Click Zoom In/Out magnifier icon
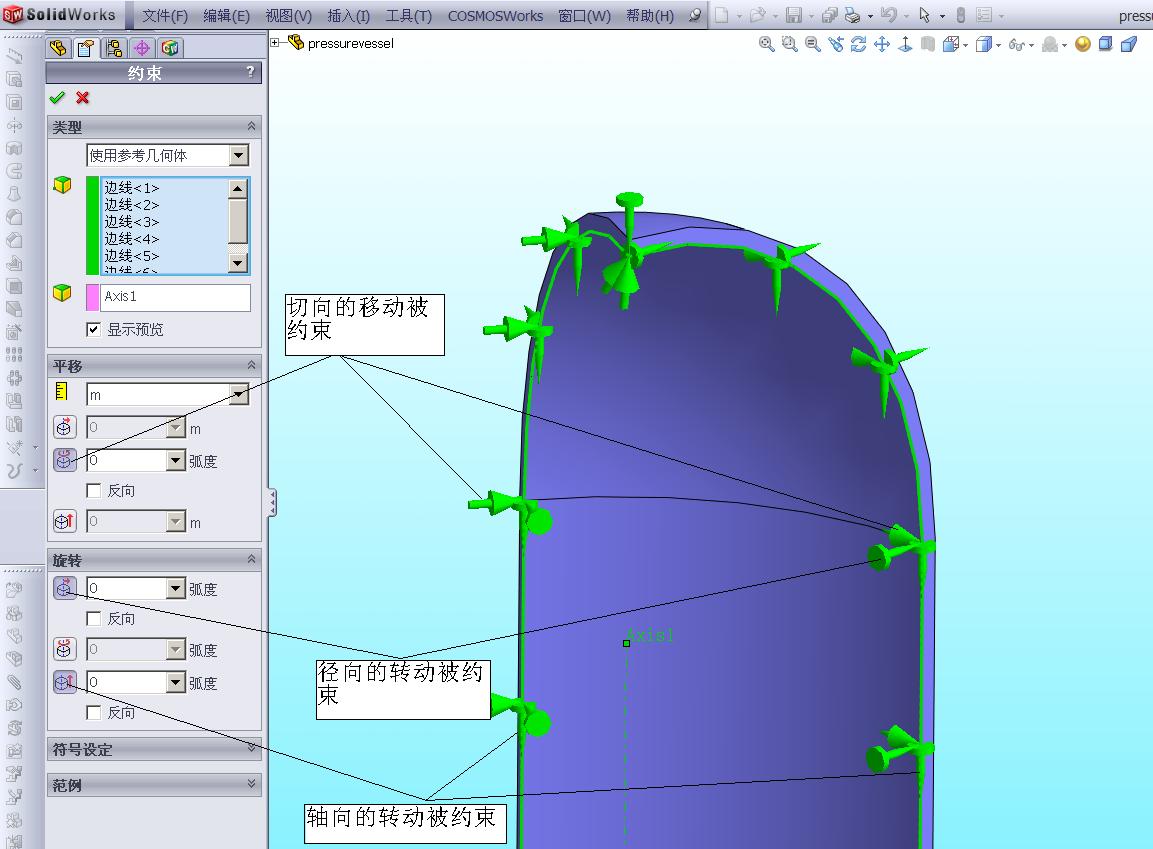This screenshot has width=1153, height=849. (813, 44)
